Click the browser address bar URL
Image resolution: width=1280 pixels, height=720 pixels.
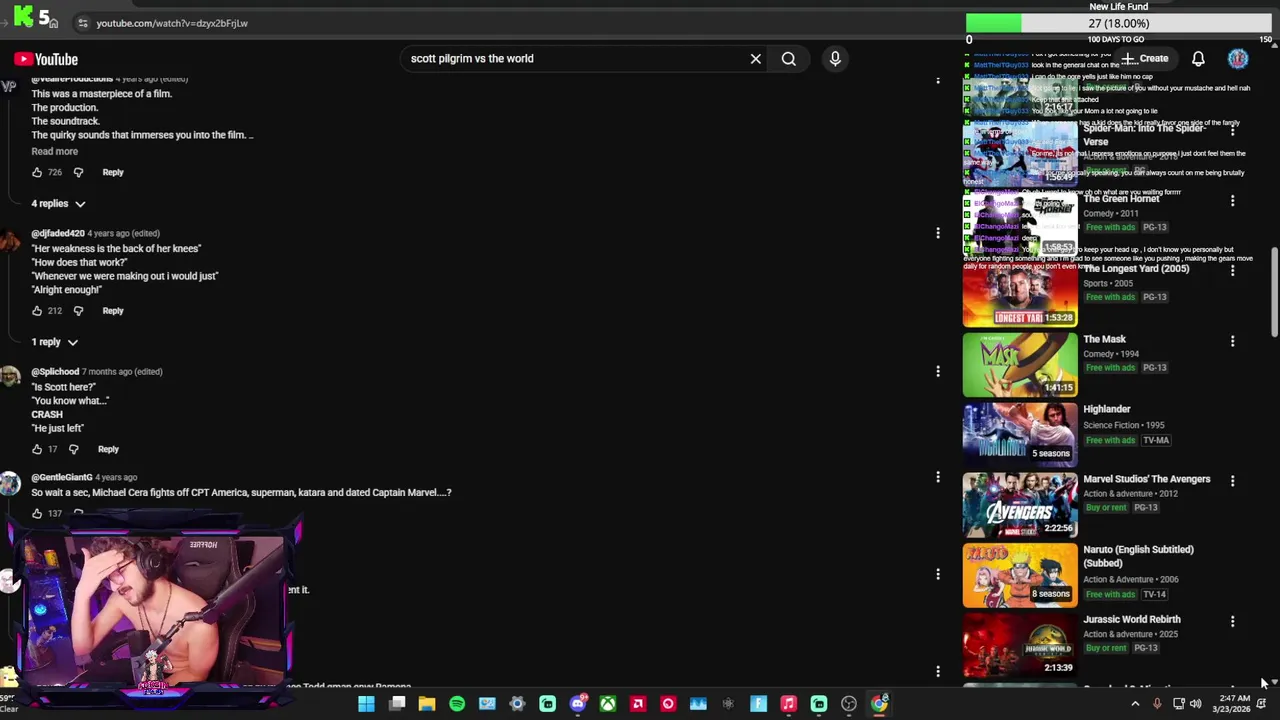coord(172,23)
